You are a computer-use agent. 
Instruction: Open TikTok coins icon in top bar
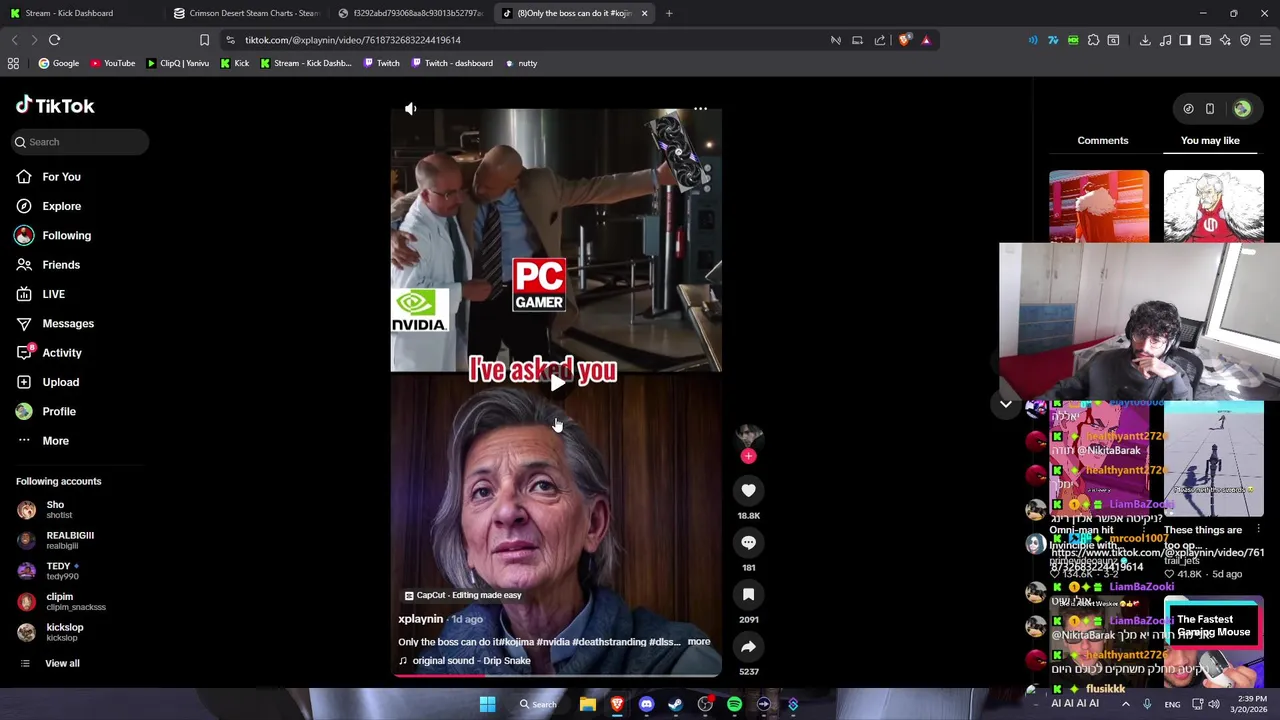point(1188,109)
